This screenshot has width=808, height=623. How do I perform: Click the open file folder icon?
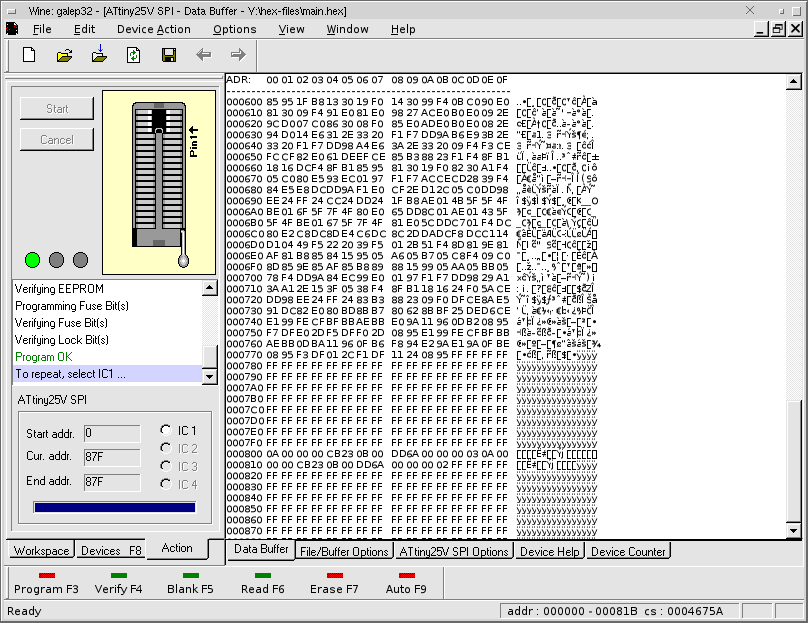pos(64,55)
